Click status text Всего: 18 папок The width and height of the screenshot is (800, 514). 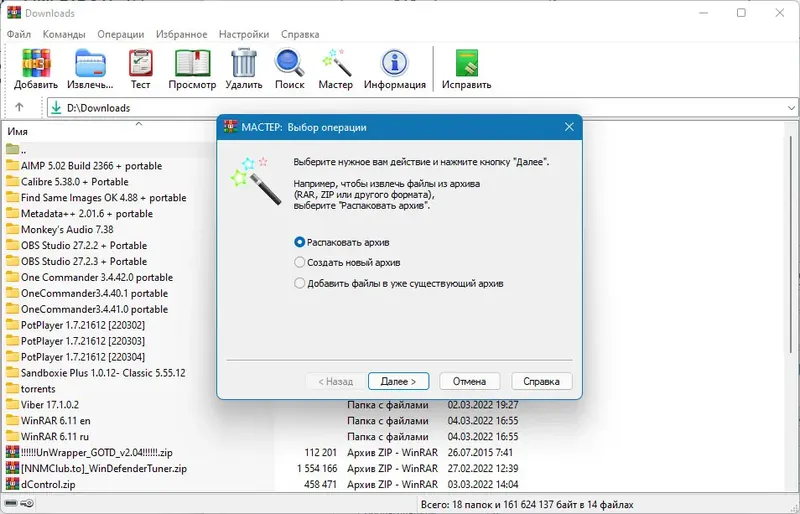click(457, 504)
